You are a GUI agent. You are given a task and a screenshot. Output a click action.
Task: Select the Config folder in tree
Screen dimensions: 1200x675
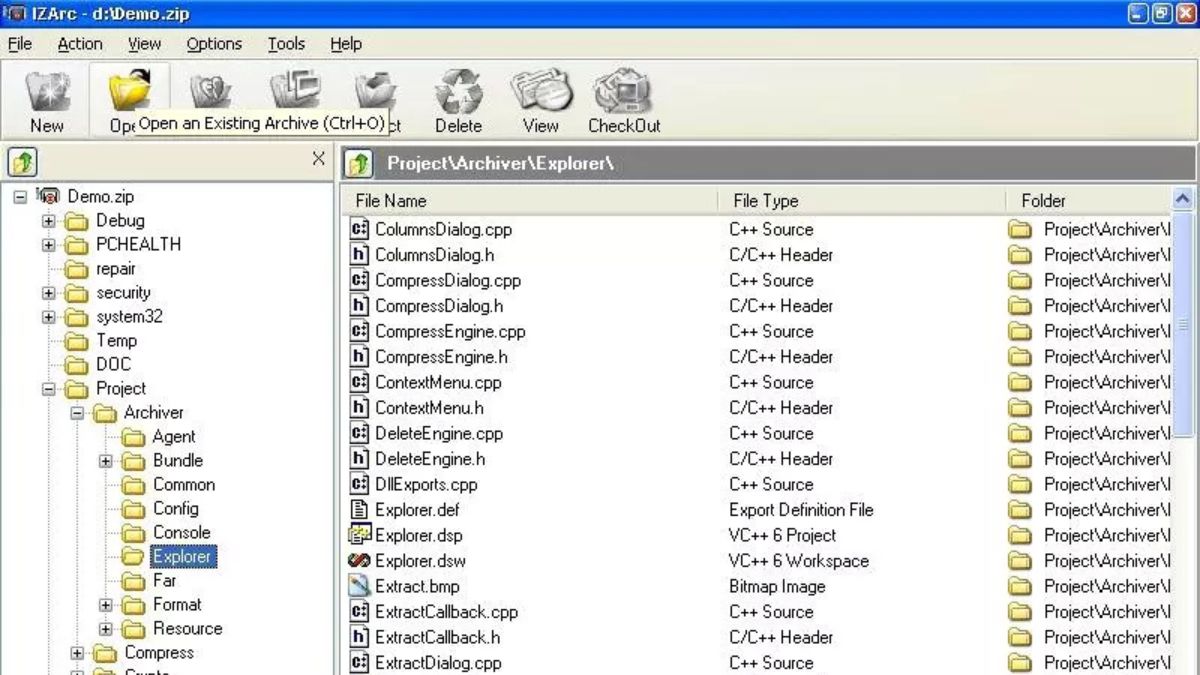coord(176,509)
